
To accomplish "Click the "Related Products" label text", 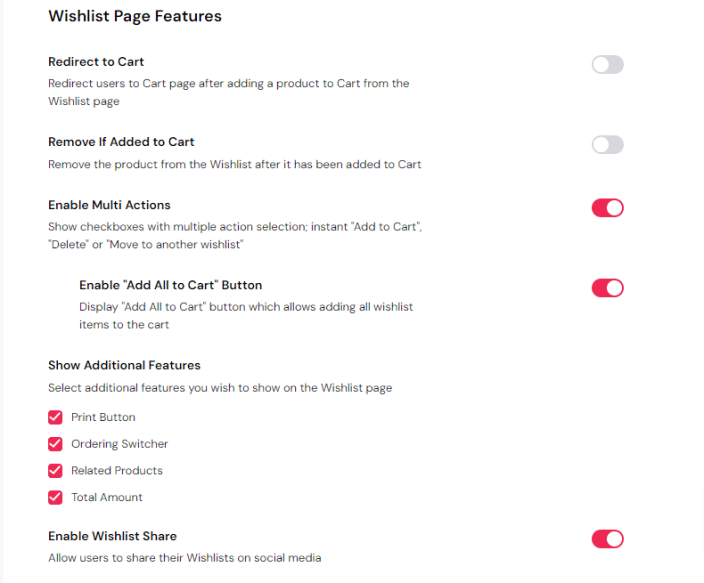I will click(116, 470).
